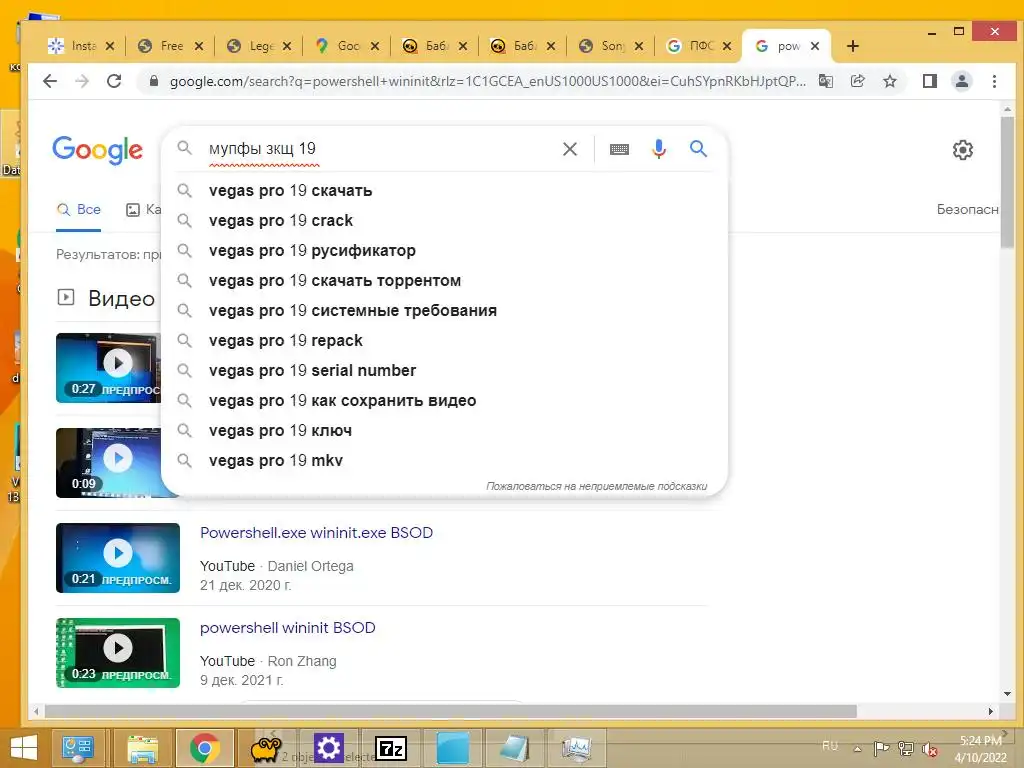Click in the Google search input field
The height and width of the screenshot is (768, 1024).
[x=379, y=149]
